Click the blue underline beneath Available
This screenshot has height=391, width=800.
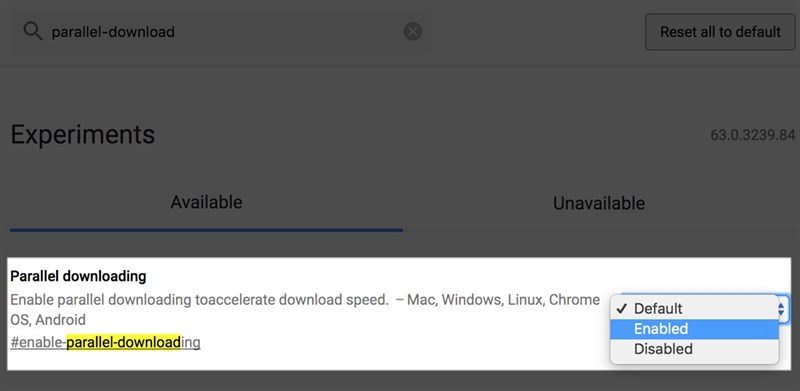[206, 230]
